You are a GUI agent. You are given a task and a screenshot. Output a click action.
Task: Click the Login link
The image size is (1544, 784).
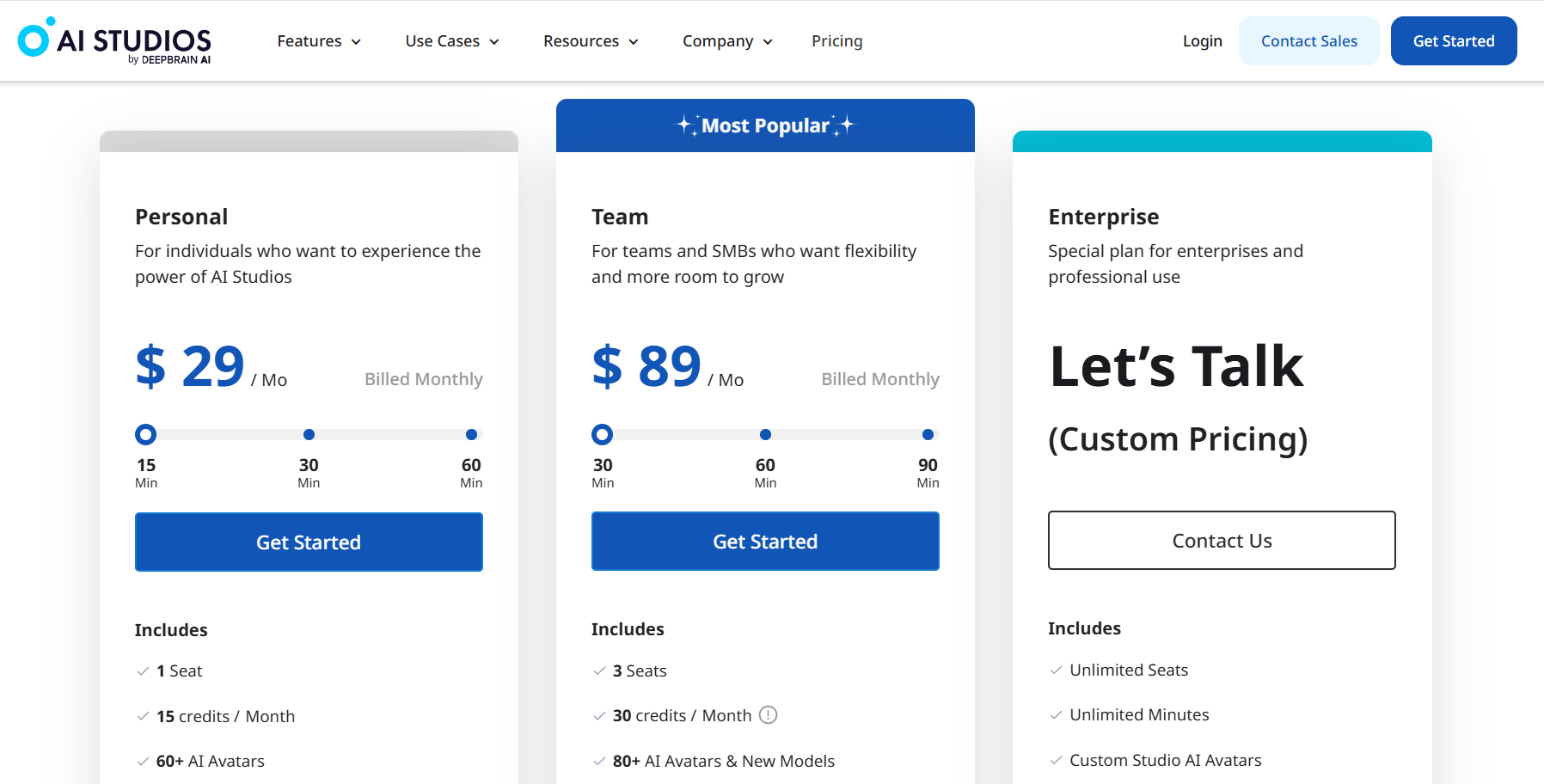click(x=1202, y=41)
